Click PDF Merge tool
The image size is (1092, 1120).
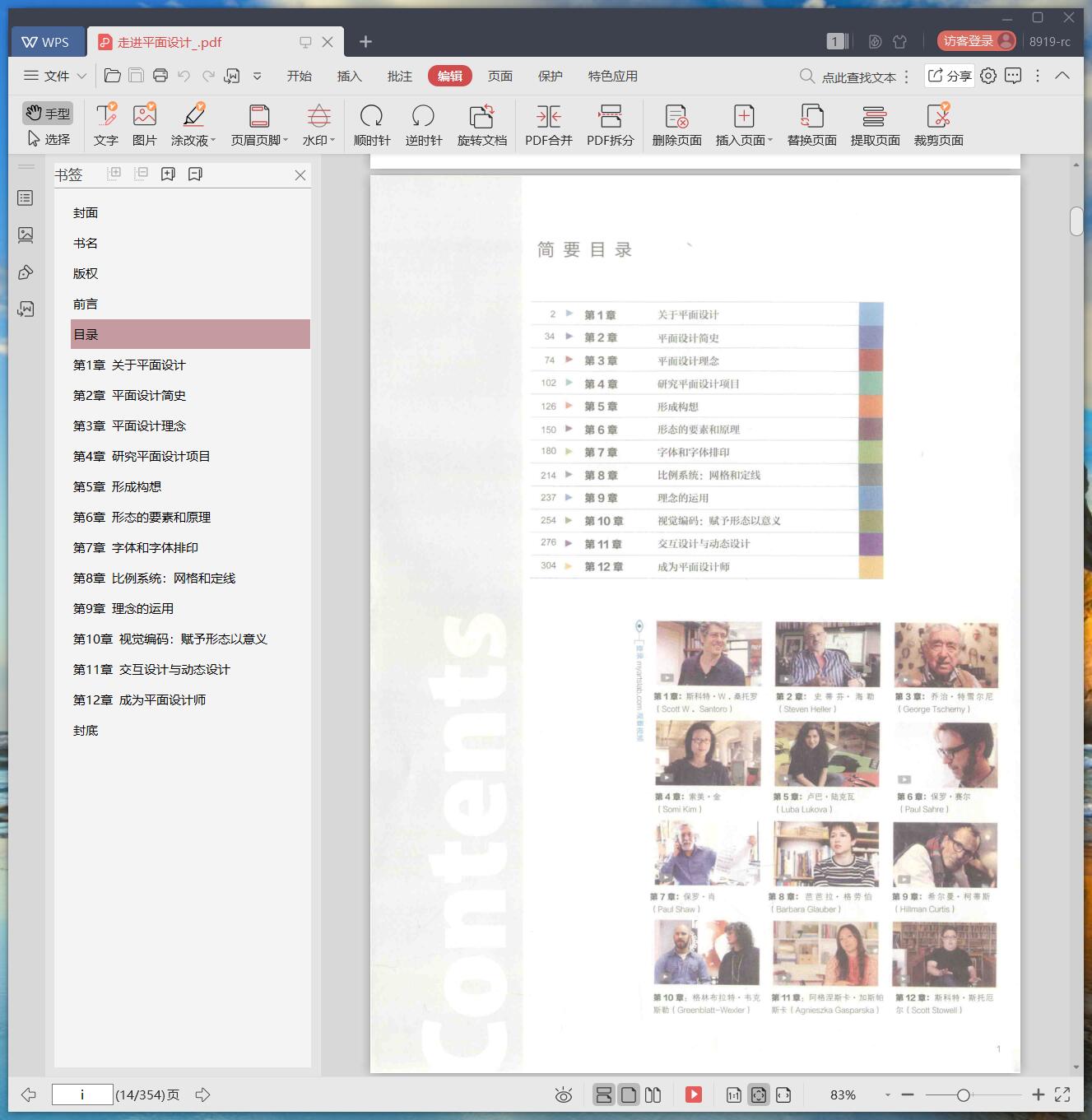click(x=549, y=125)
